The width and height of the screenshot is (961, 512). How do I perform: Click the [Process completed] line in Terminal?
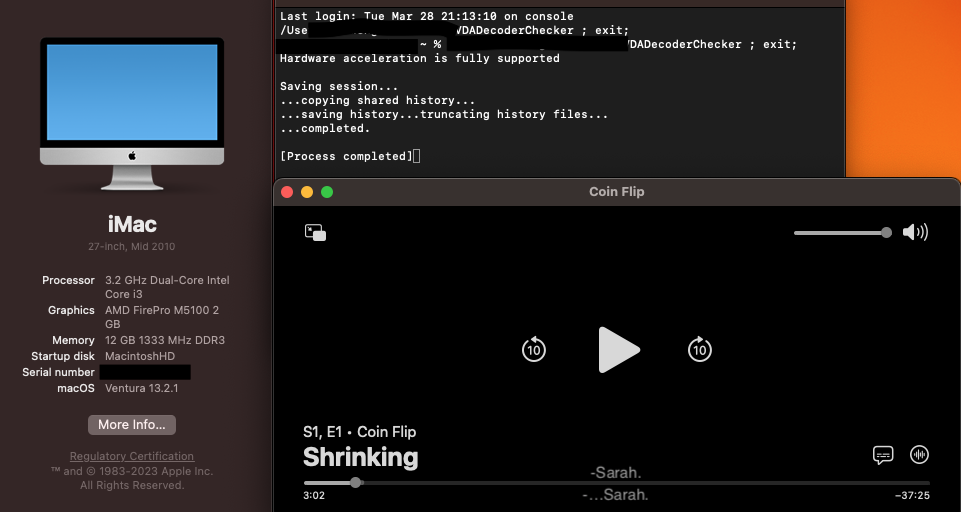(x=347, y=156)
